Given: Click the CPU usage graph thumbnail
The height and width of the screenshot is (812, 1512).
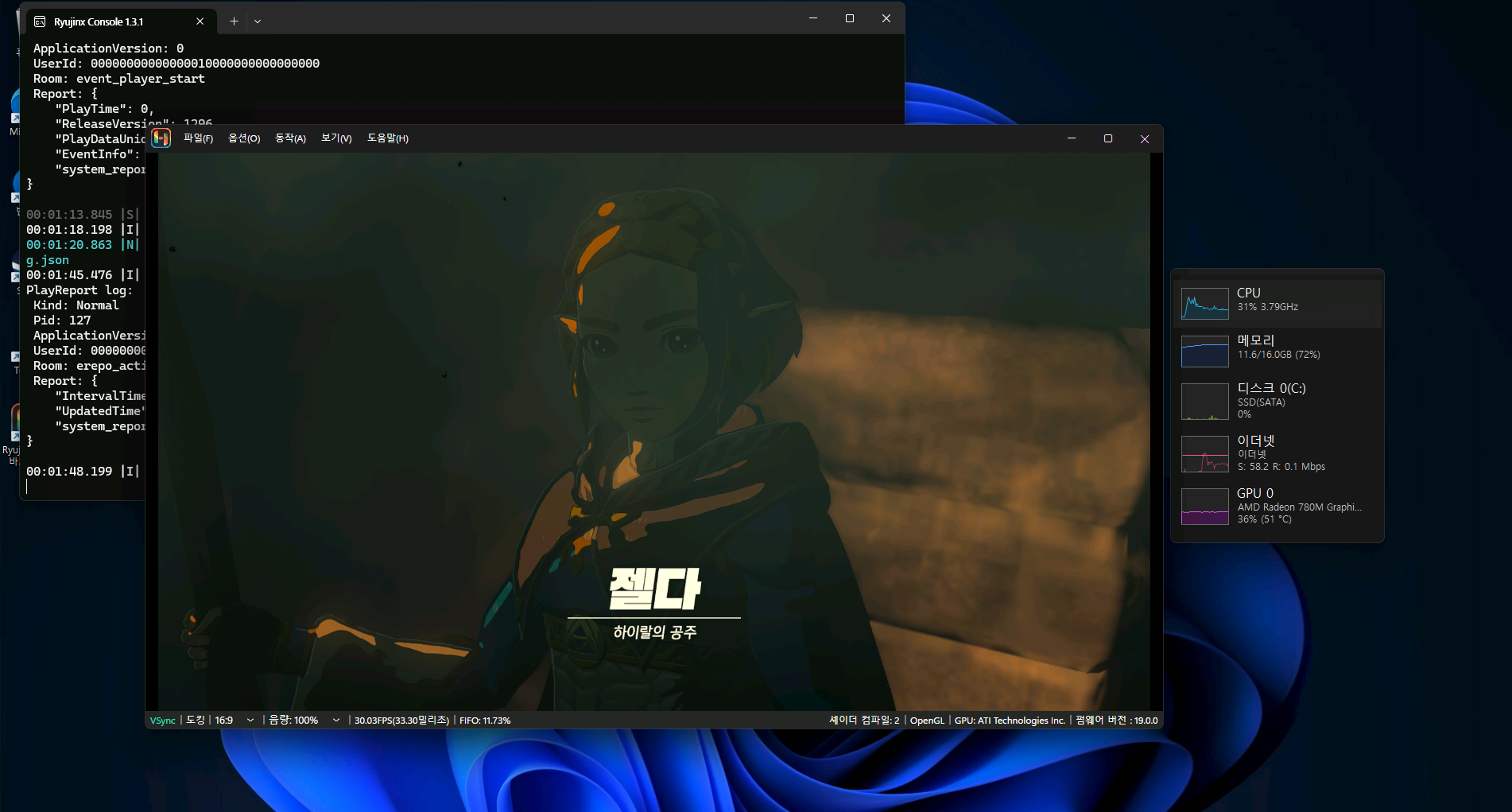Looking at the screenshot, I should click(x=1204, y=304).
